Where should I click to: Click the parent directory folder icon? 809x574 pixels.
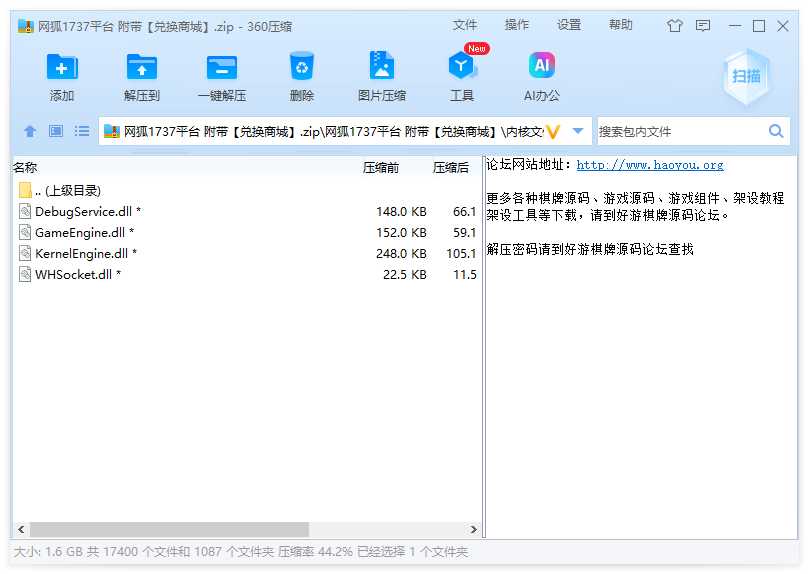pyautogui.click(x=25, y=190)
